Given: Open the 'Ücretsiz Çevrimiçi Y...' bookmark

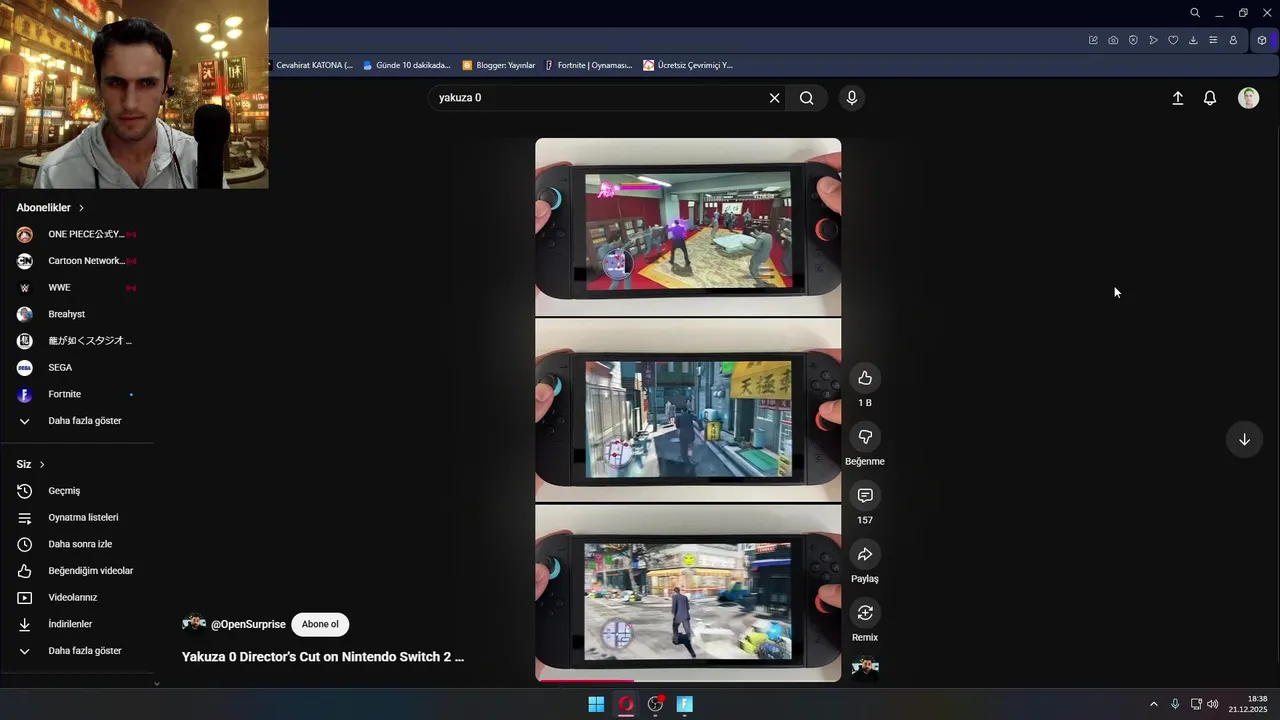Looking at the screenshot, I should [688, 65].
